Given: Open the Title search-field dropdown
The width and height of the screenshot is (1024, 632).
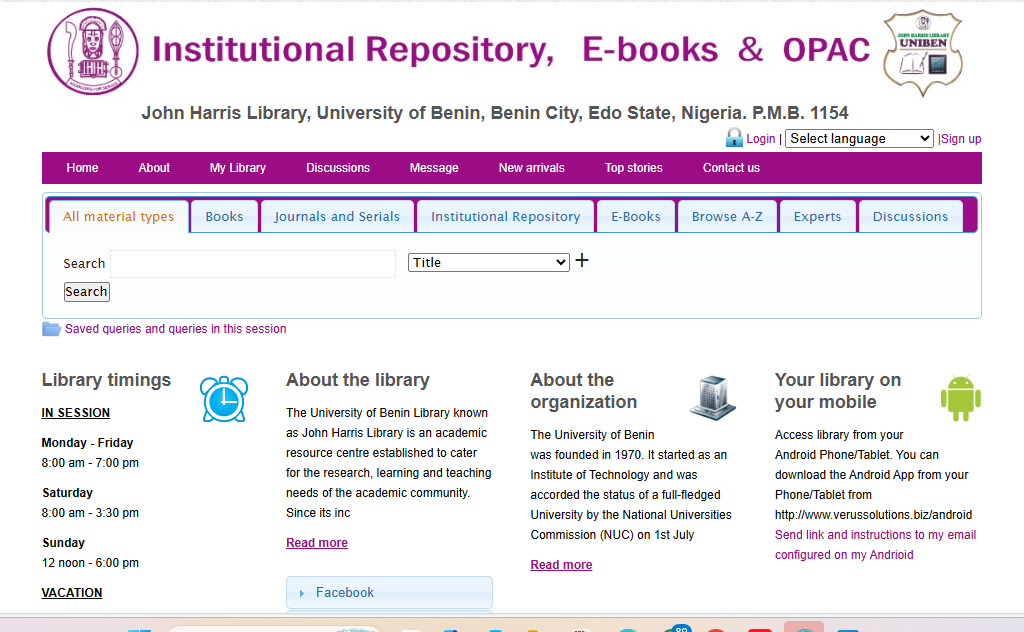Looking at the screenshot, I should [488, 262].
